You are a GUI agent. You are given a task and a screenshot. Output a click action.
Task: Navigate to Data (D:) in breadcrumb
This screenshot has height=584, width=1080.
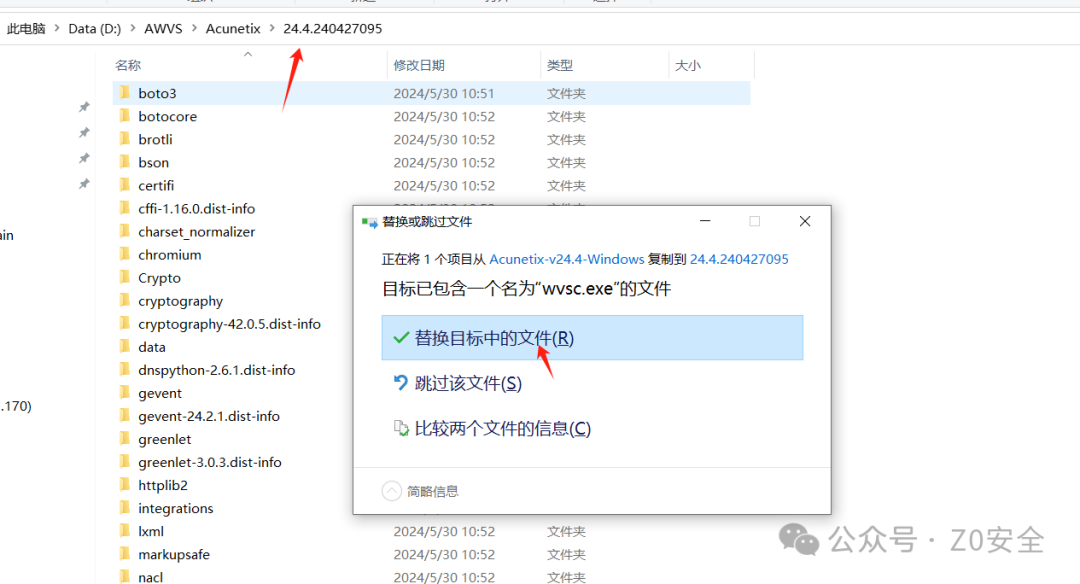point(94,28)
